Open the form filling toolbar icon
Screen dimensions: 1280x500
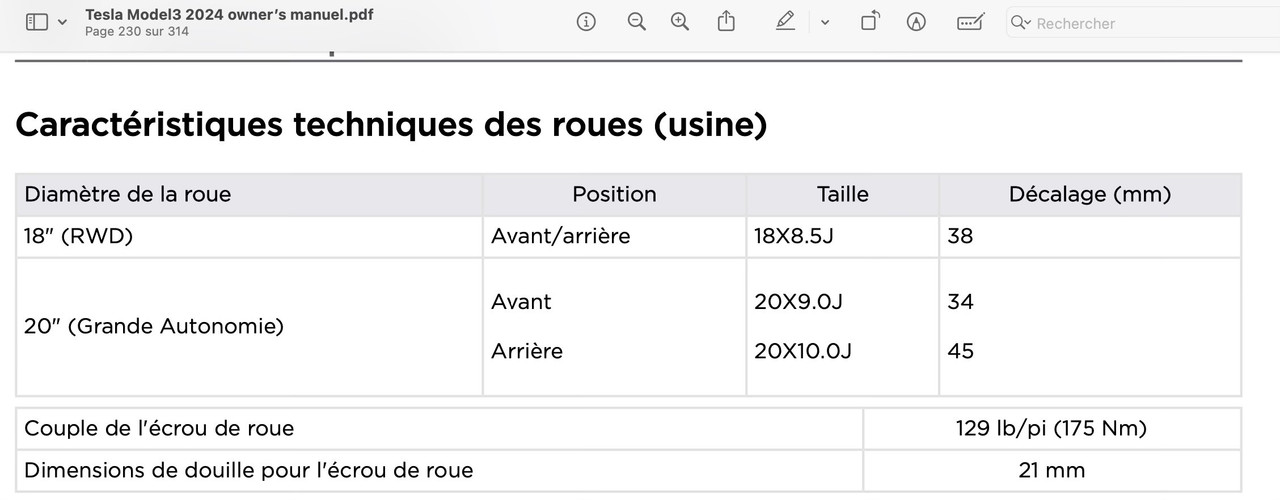click(x=969, y=22)
